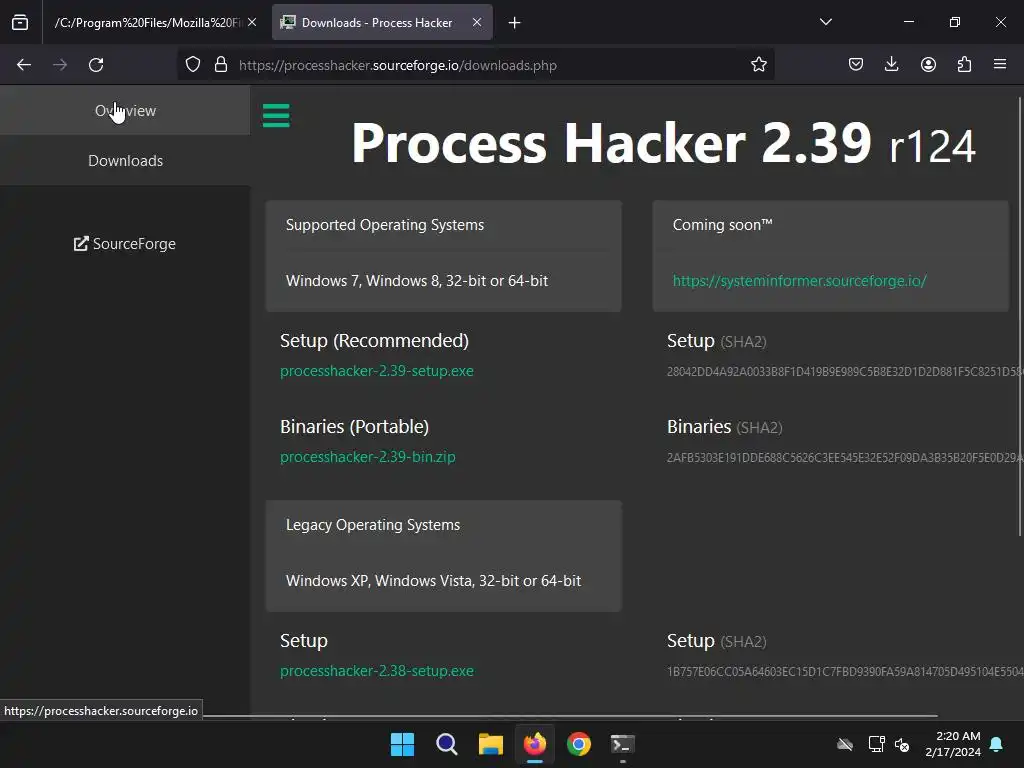Open muted volume tray icon
Screen dimensions: 1024x768
point(902,744)
